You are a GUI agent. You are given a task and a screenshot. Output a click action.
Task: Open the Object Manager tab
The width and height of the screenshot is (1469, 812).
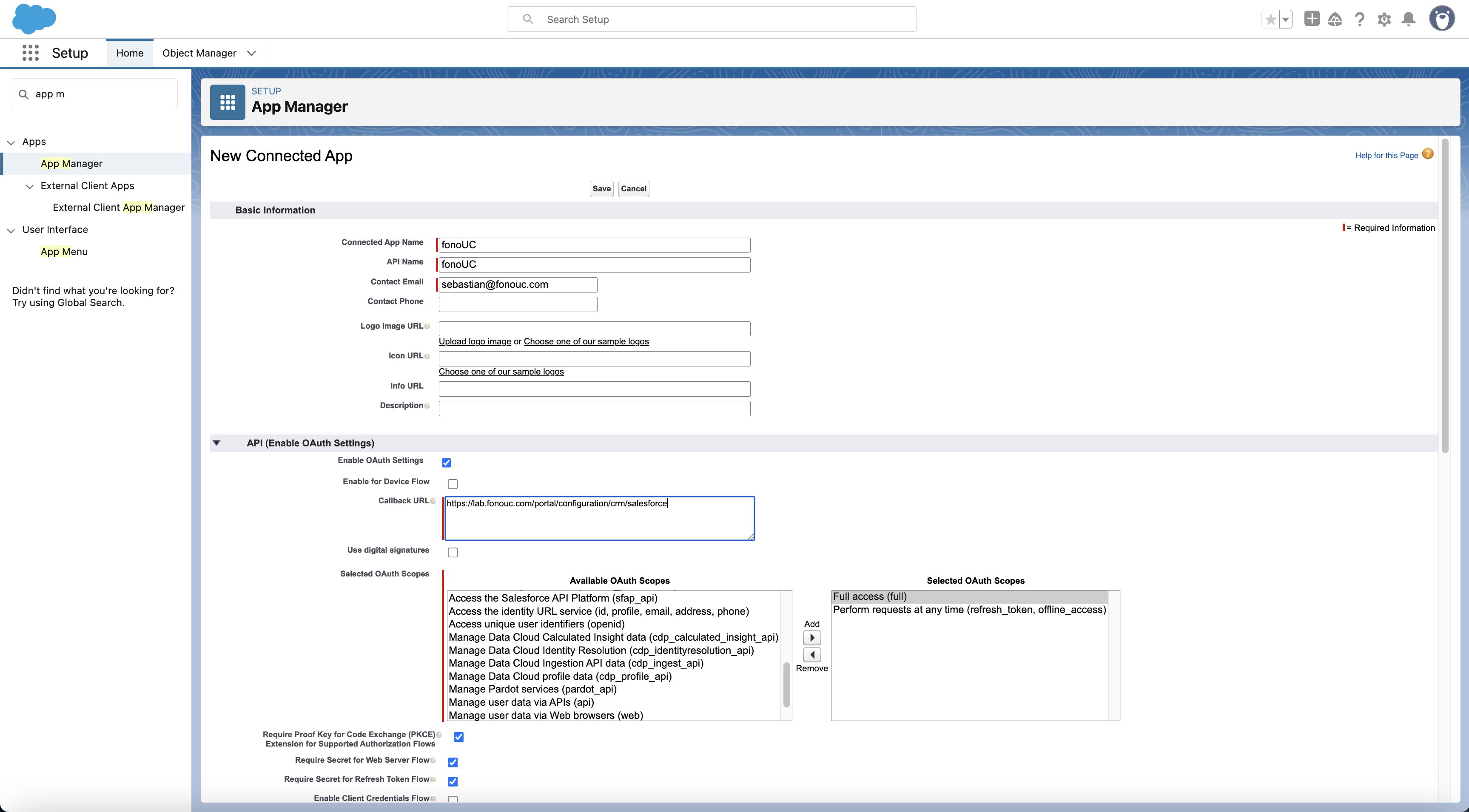click(199, 53)
